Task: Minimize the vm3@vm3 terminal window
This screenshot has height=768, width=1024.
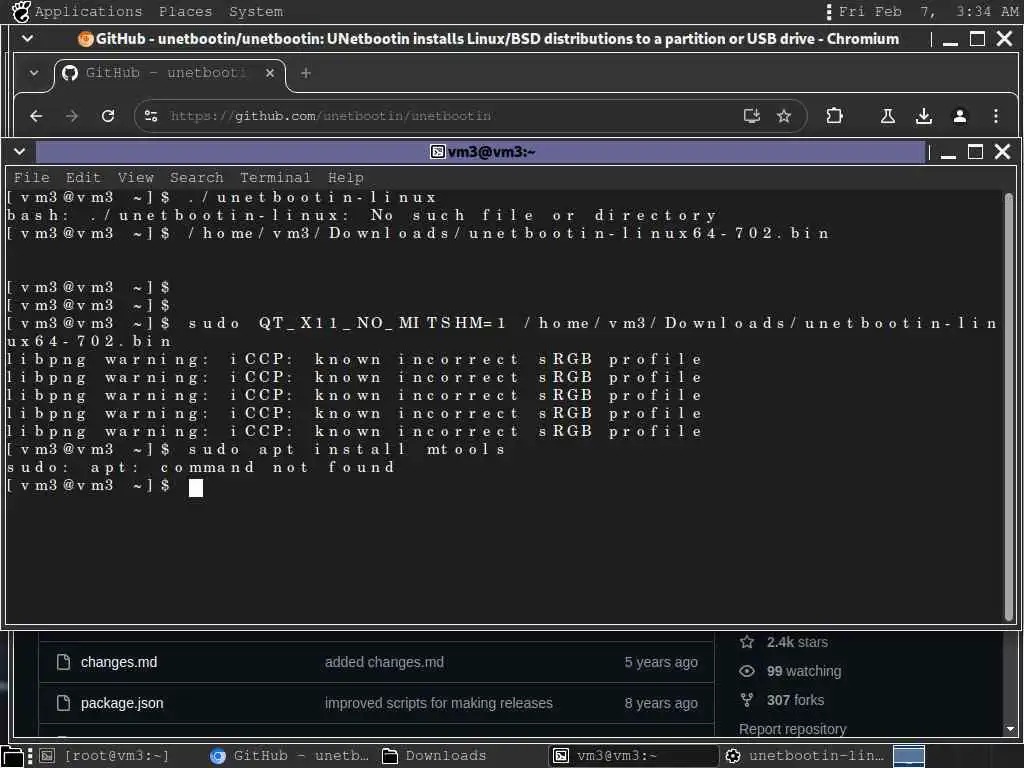Action: pos(948,153)
